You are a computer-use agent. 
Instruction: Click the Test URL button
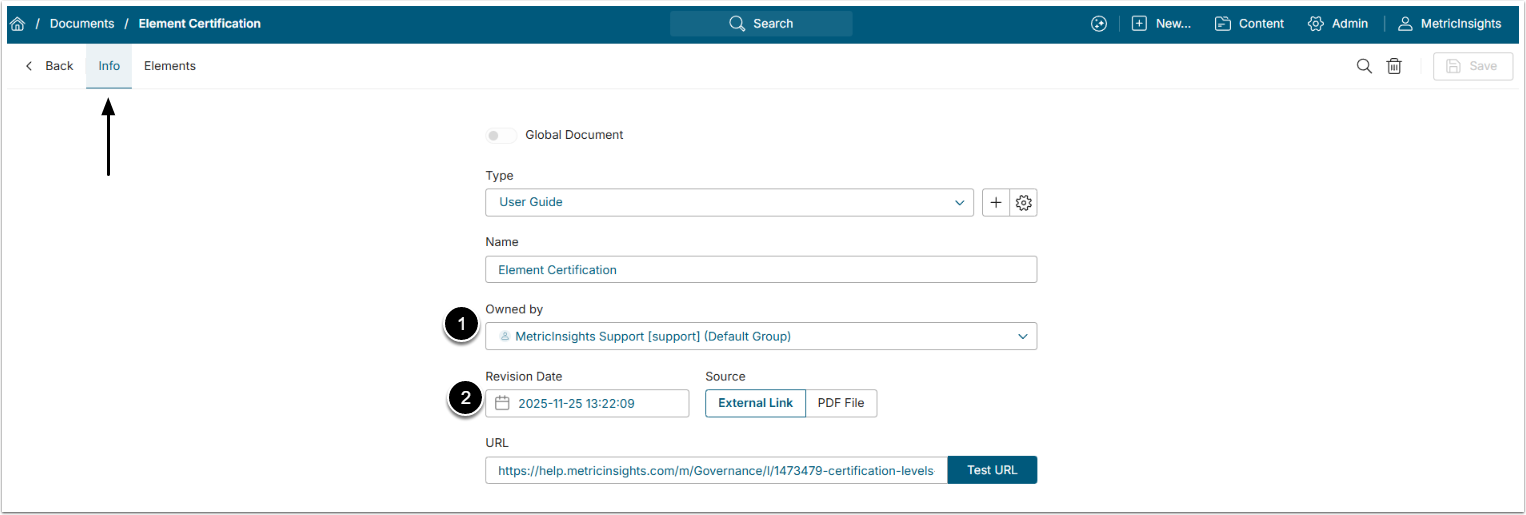[991, 470]
